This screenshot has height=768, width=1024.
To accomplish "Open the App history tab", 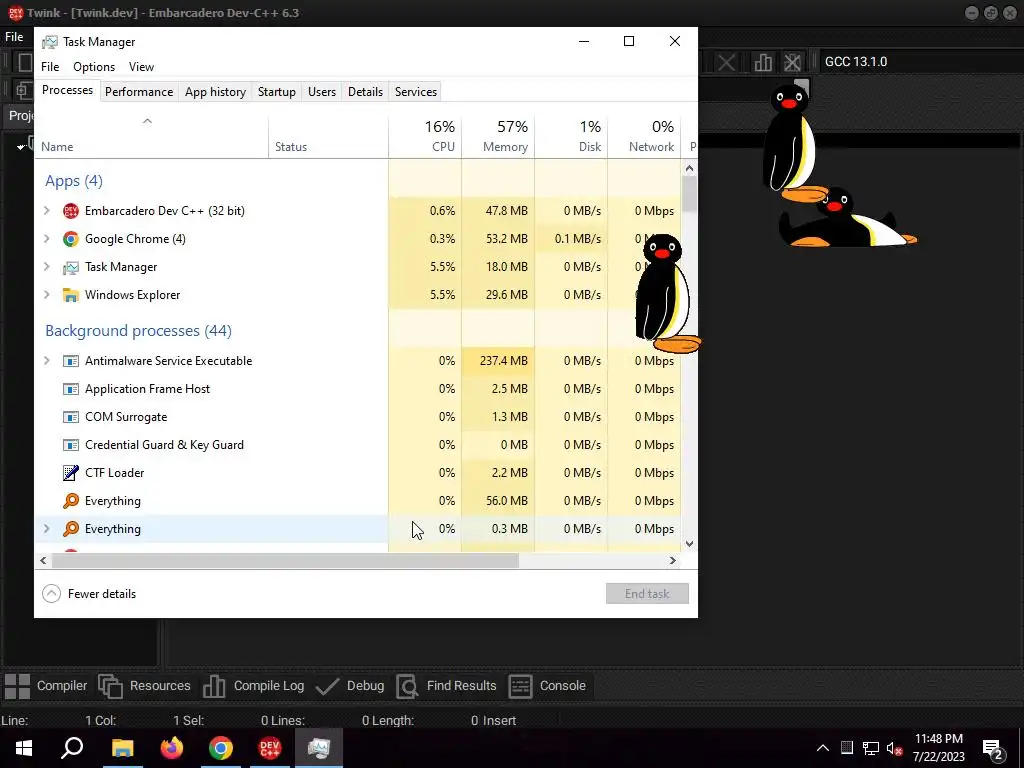I will click(216, 92).
